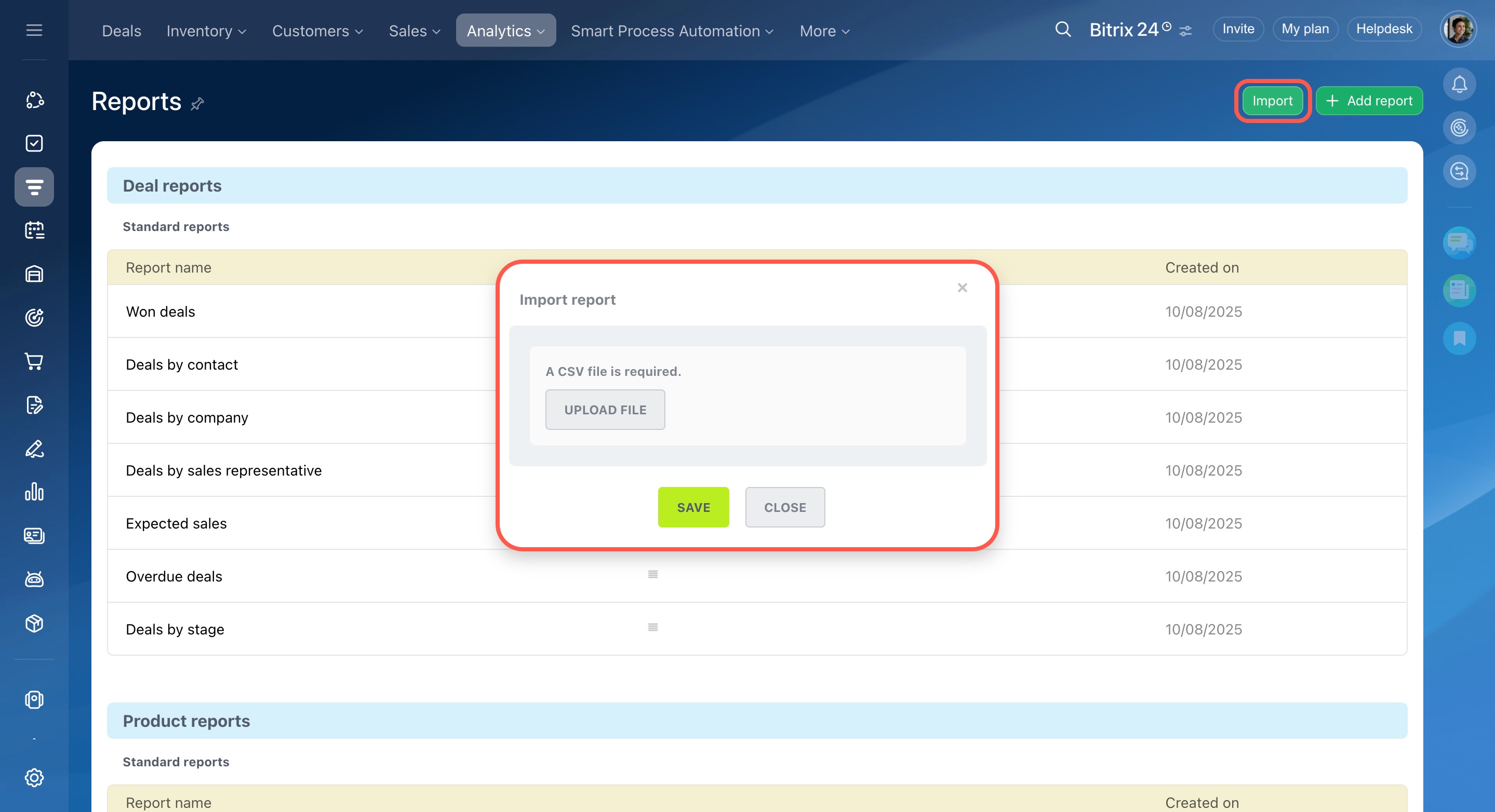The image size is (1495, 812).
Task: Expand the Inventory dropdown menu
Action: [x=206, y=31]
